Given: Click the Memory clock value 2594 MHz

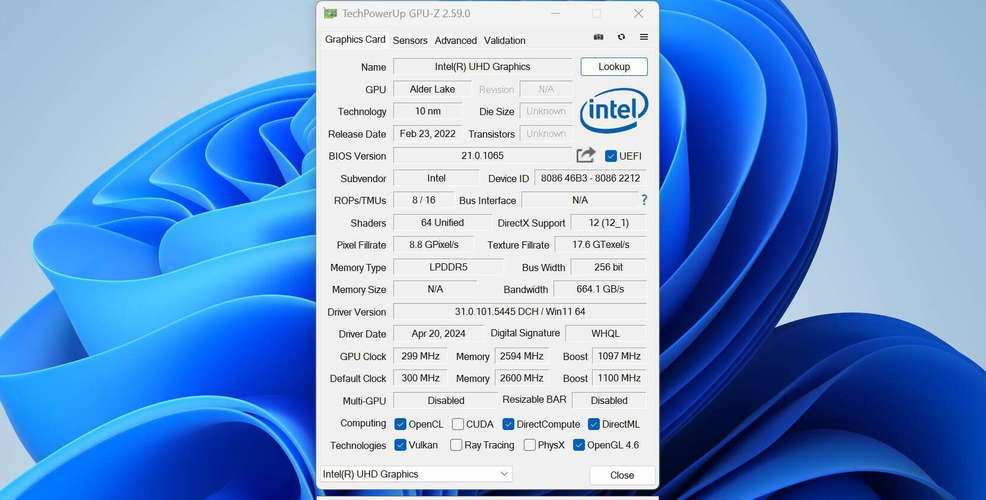Looking at the screenshot, I should [x=521, y=356].
